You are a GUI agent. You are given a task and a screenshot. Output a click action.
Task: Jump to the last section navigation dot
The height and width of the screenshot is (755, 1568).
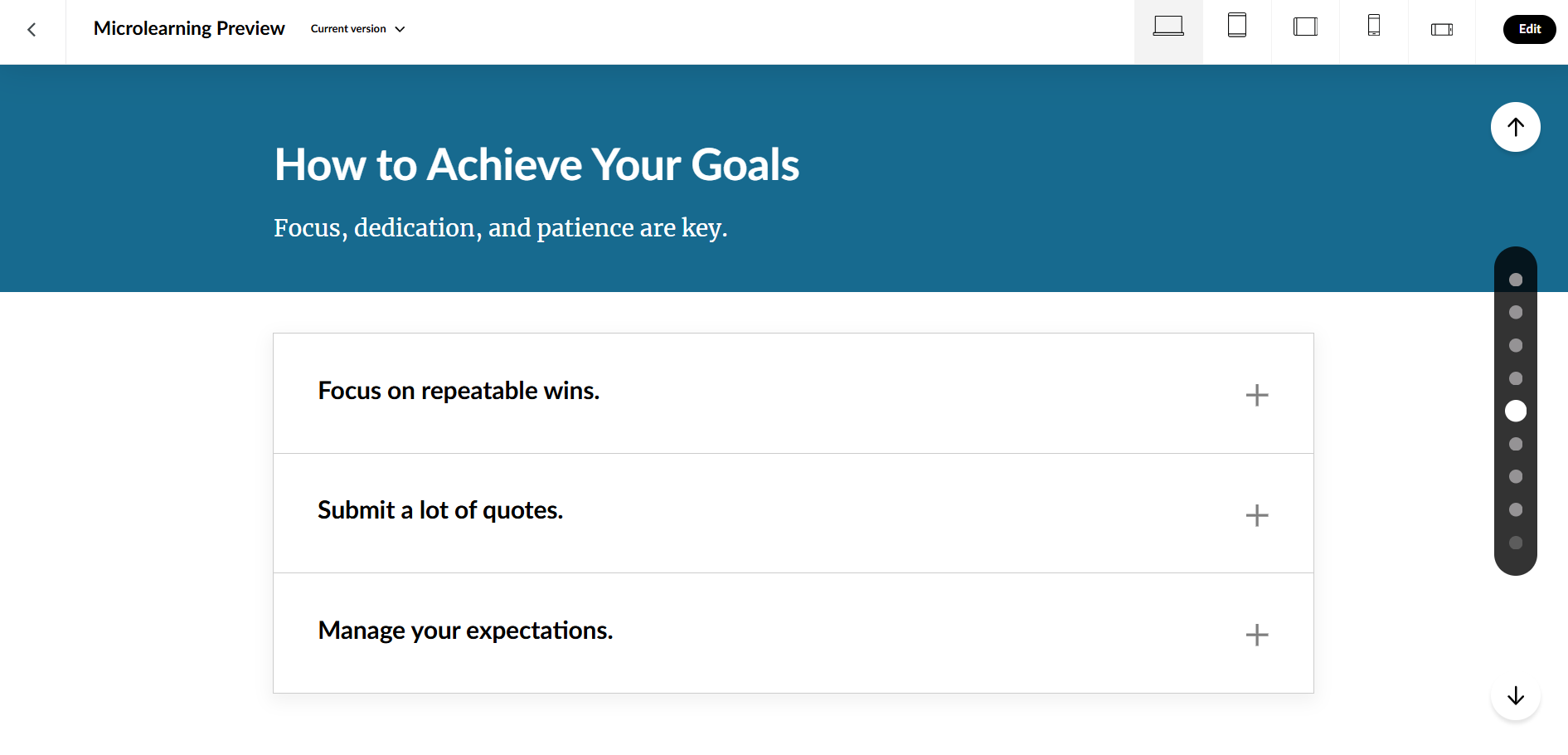pyautogui.click(x=1515, y=543)
